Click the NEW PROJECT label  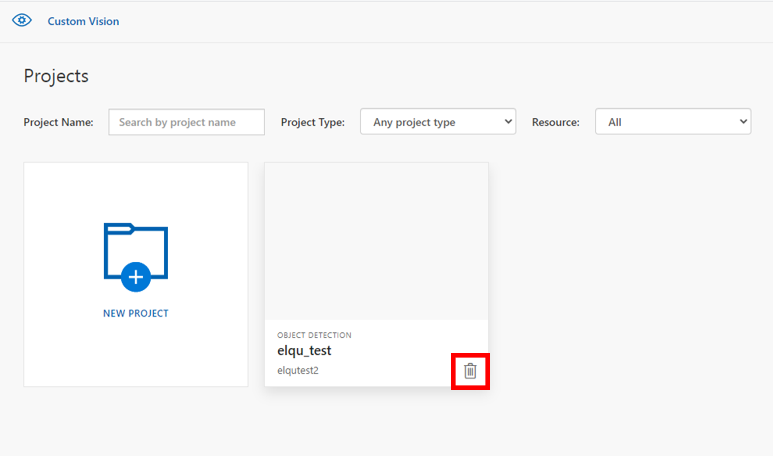click(x=136, y=314)
